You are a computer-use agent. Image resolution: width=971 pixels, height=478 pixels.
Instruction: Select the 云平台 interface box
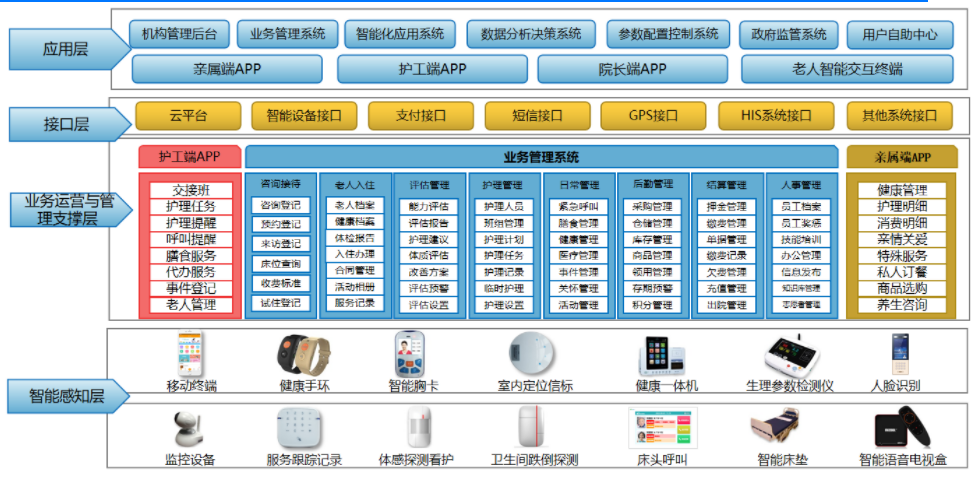[x=187, y=115]
